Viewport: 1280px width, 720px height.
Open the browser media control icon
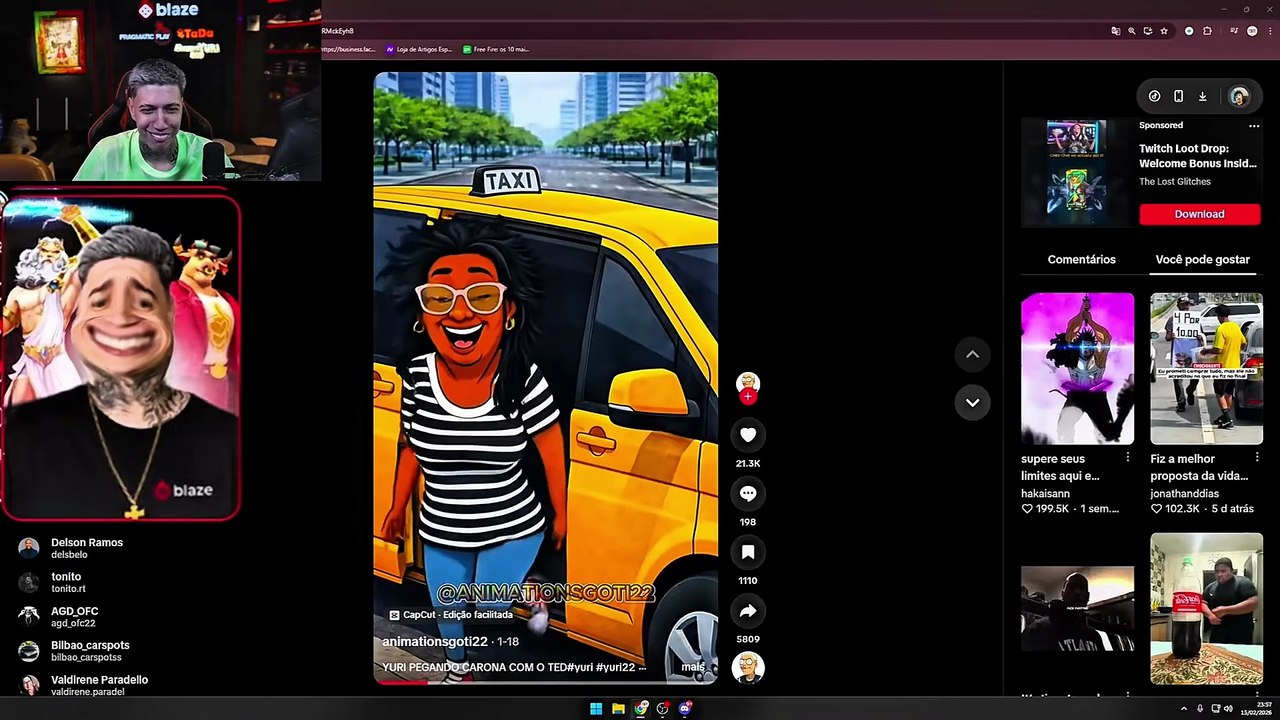(x=1234, y=31)
